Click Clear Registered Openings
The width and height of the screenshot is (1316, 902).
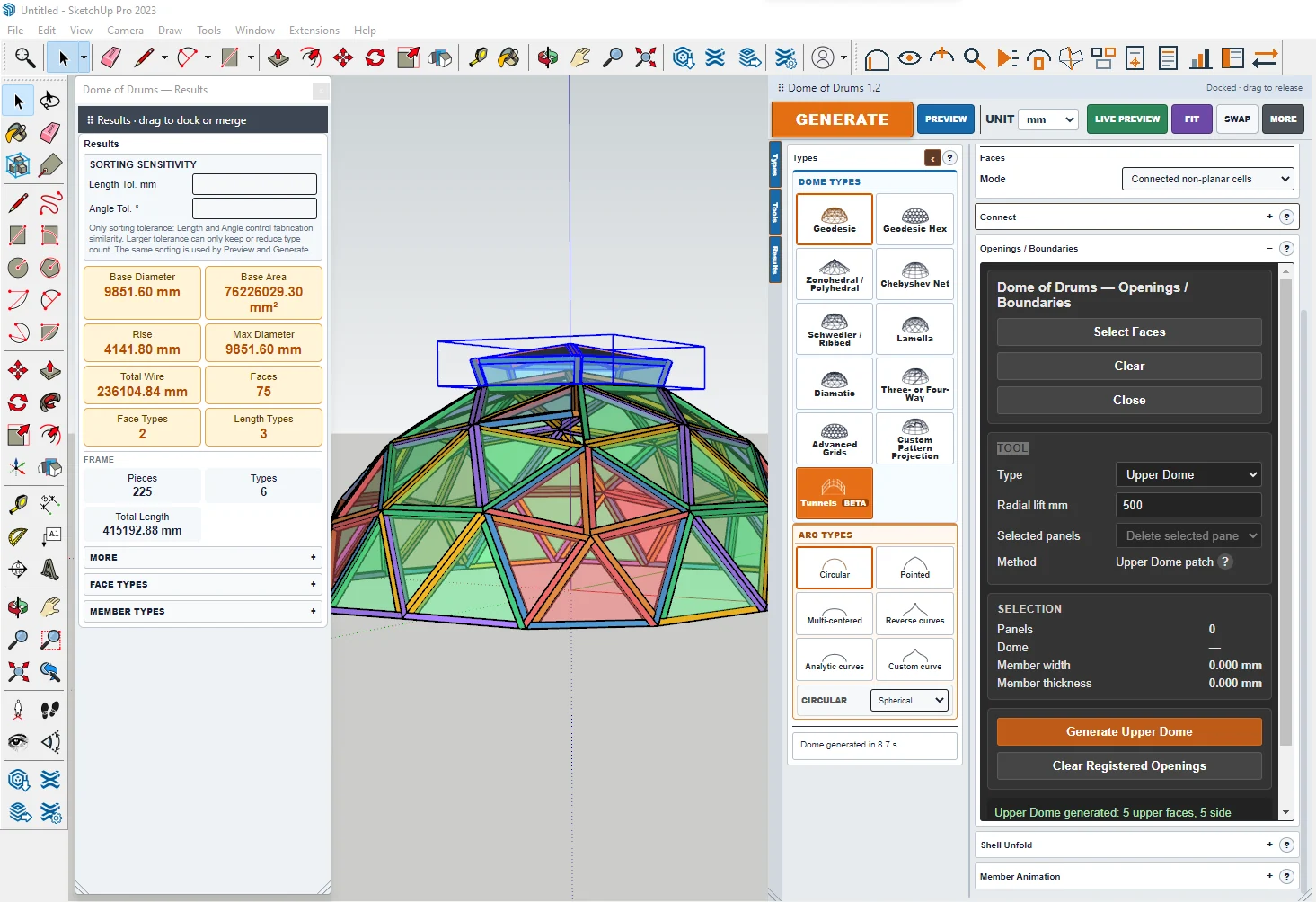pyautogui.click(x=1129, y=765)
